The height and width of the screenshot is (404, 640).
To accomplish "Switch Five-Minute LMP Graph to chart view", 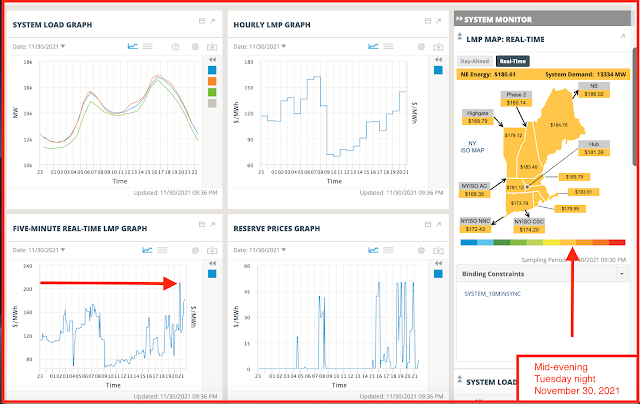I will 147,250.
